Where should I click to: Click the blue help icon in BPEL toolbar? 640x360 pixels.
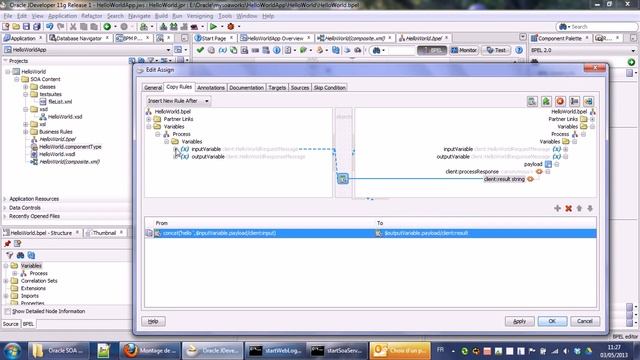pos(519,50)
